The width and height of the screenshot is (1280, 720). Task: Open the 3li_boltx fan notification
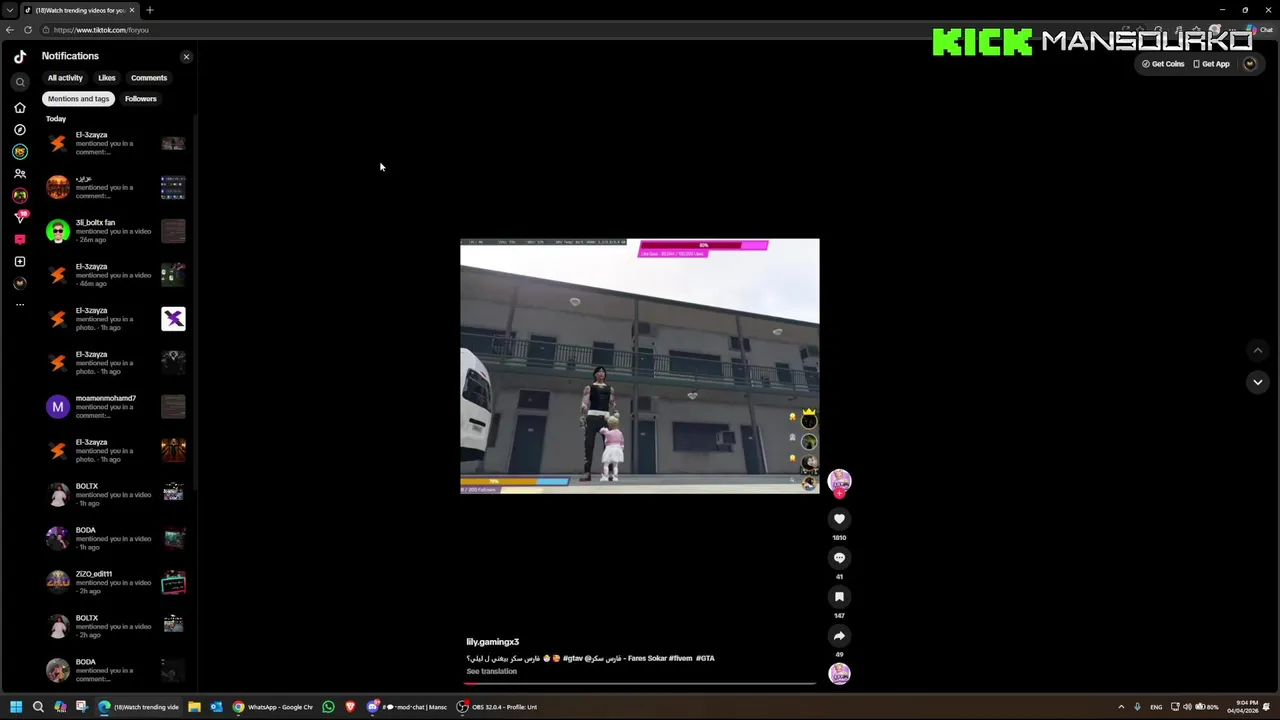coord(116,231)
